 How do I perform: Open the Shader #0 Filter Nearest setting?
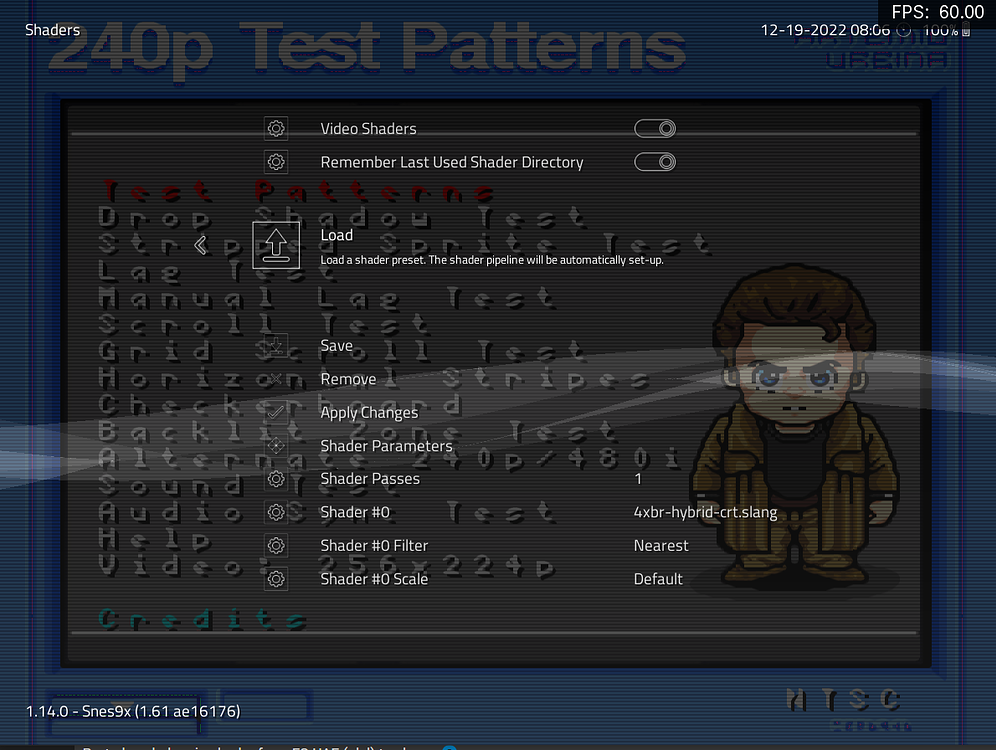(x=662, y=545)
